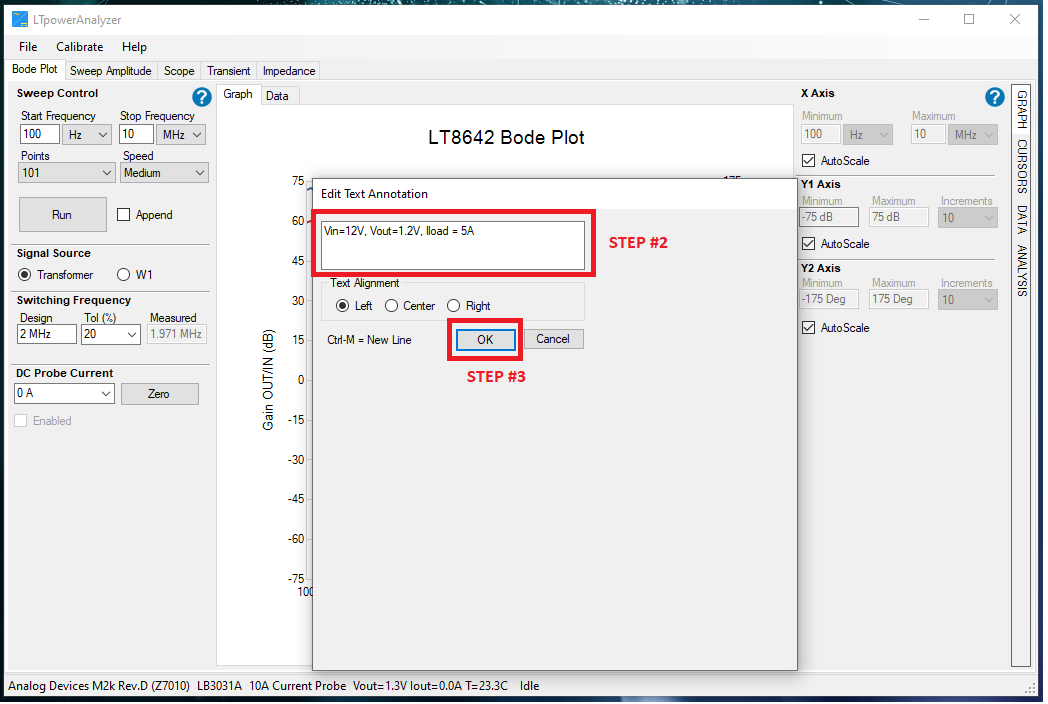Select the W1 signal source
Image resolution: width=1048 pixels, height=704 pixels.
point(123,275)
